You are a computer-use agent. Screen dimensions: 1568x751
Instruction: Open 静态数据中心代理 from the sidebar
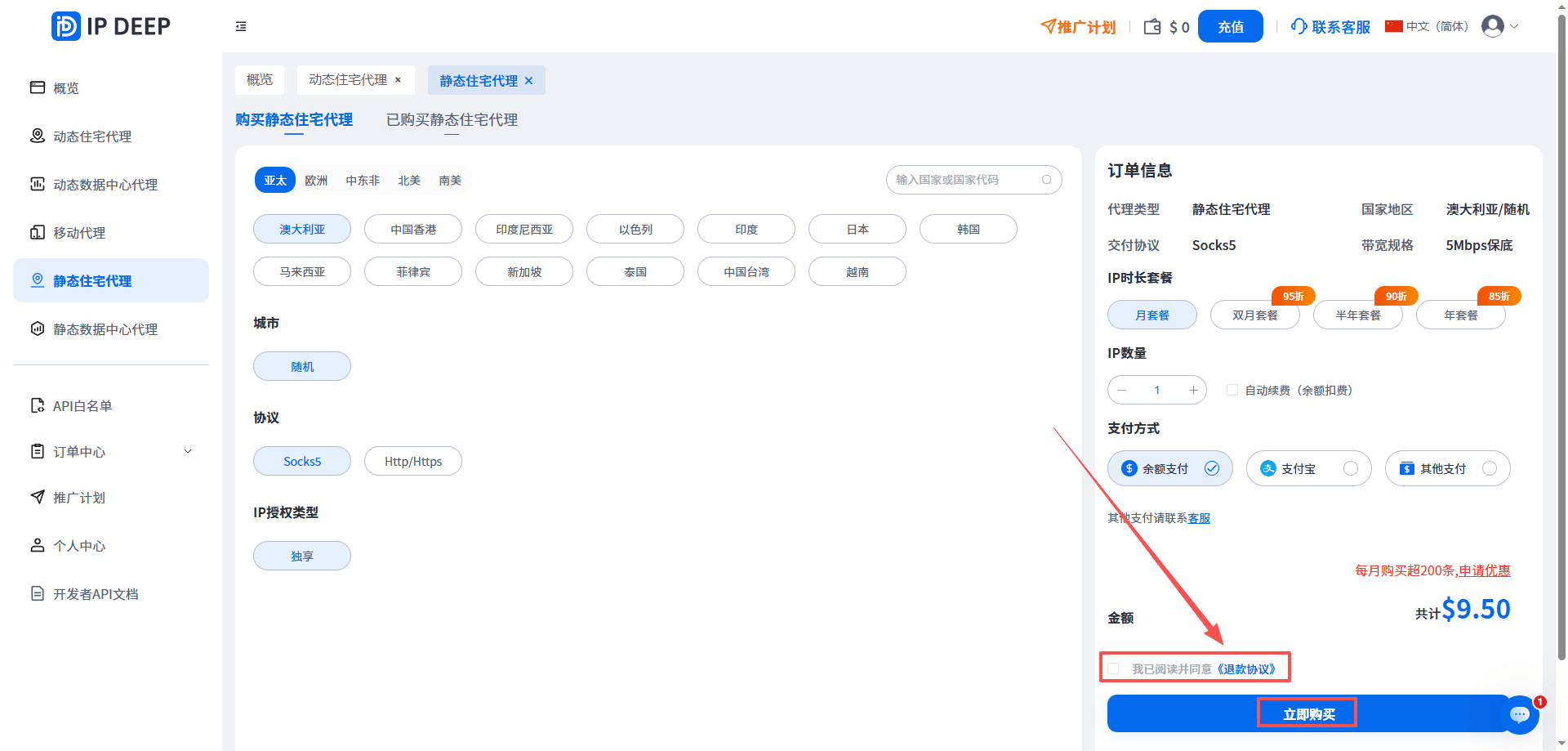coord(105,329)
